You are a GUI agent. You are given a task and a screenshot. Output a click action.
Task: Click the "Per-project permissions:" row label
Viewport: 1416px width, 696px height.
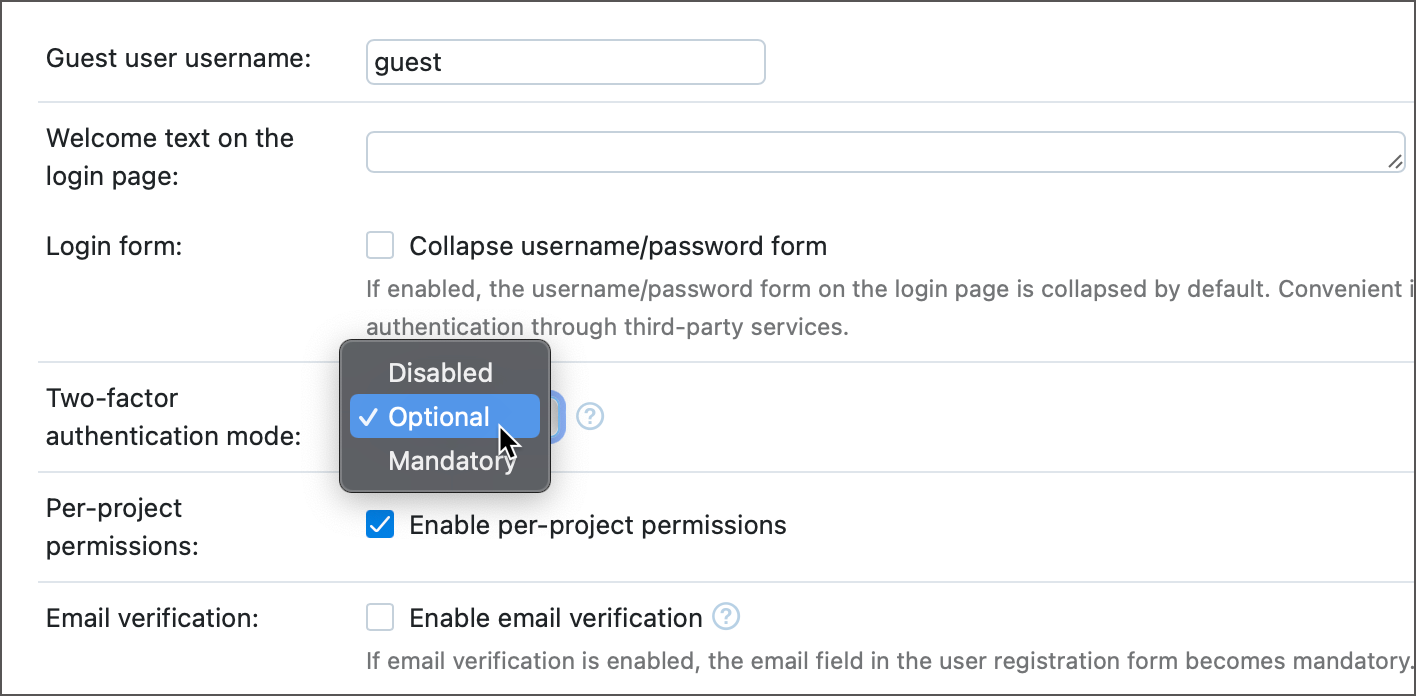[x=123, y=527]
